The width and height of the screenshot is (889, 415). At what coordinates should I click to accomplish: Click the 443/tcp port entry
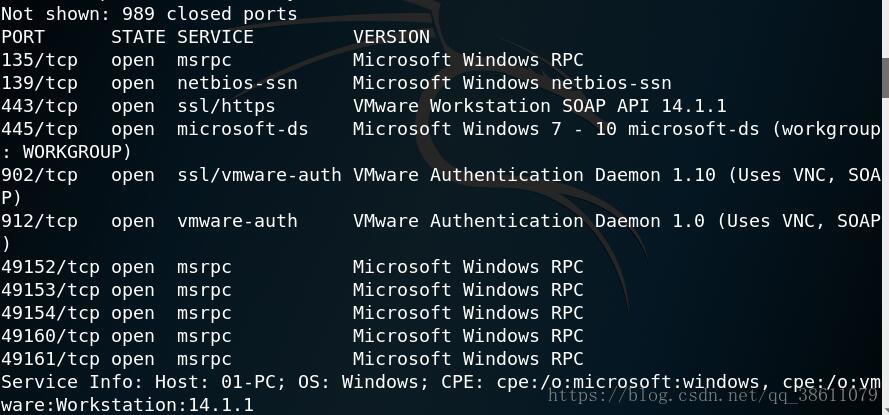39,106
